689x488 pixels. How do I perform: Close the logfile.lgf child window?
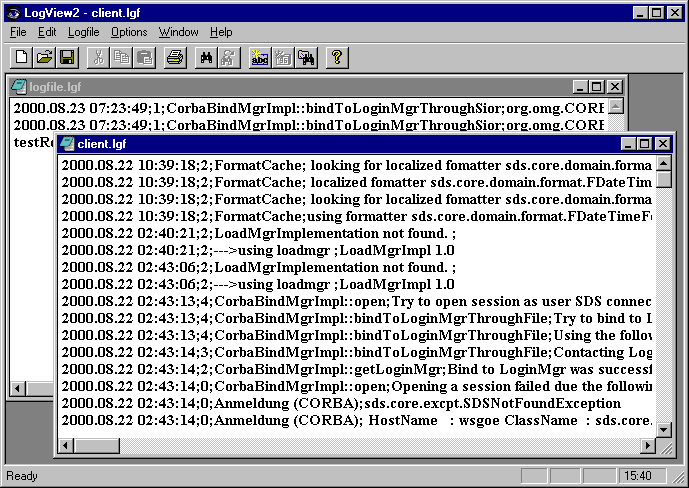tap(615, 87)
